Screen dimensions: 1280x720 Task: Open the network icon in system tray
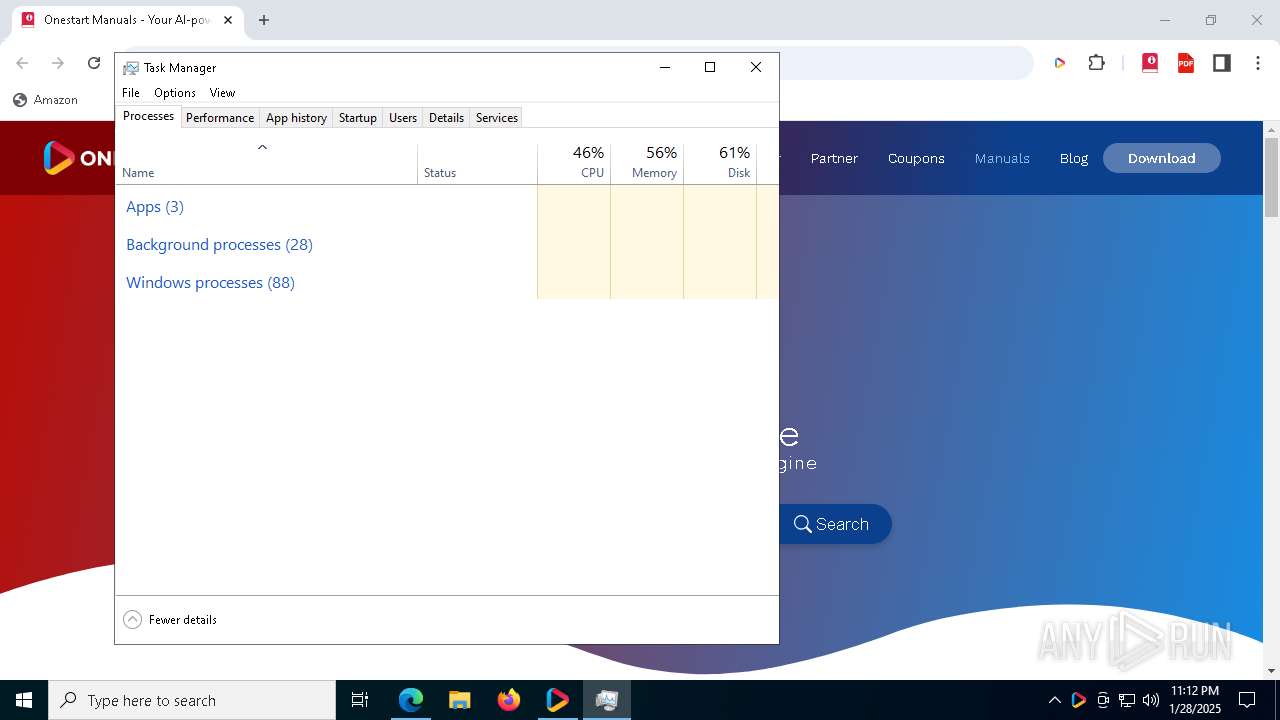(x=1127, y=700)
